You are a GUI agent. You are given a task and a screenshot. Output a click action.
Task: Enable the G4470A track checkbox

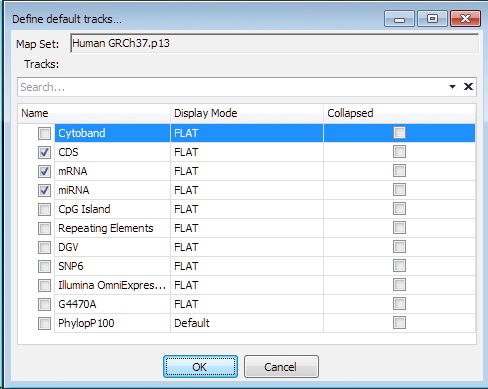coord(44,305)
